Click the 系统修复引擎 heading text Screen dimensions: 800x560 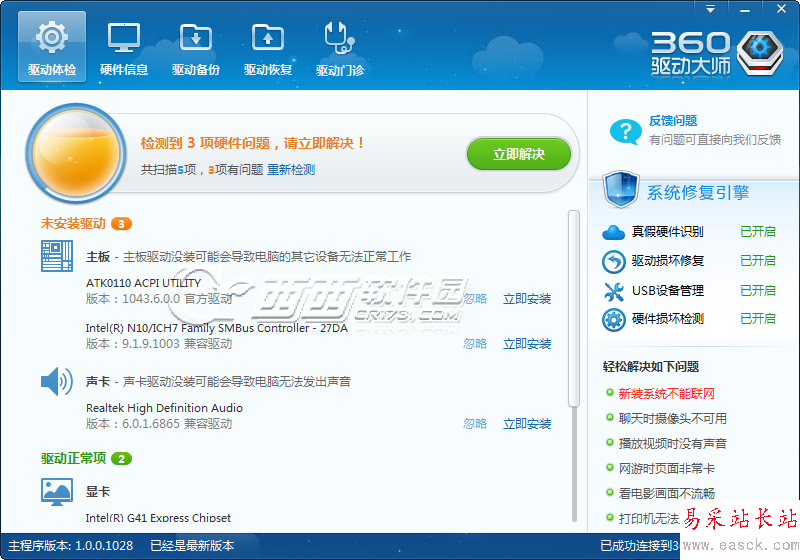click(697, 193)
